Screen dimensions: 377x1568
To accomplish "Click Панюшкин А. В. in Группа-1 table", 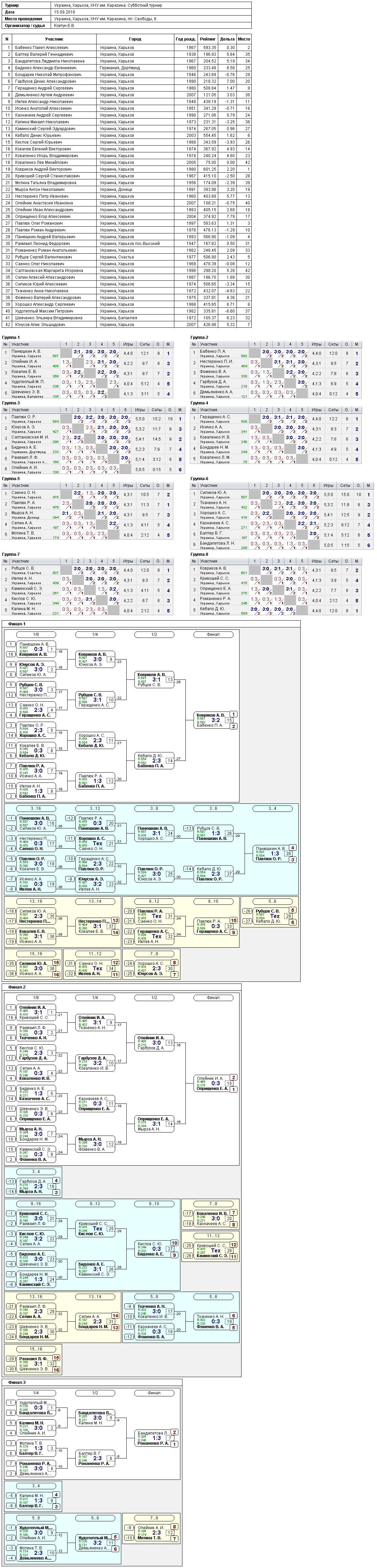I will tap(26, 351).
